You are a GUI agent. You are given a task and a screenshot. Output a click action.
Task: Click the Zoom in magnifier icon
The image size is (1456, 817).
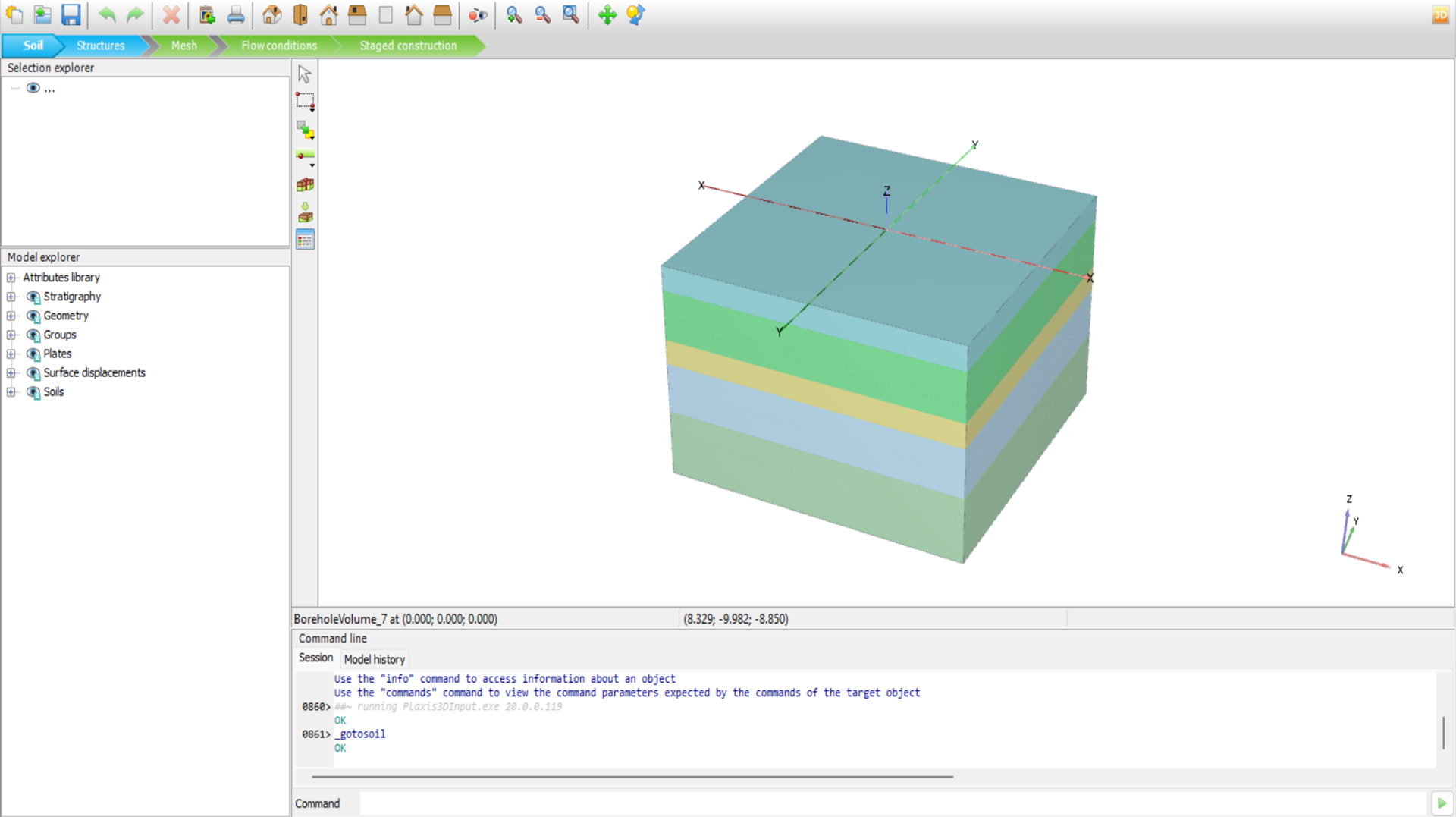(514, 14)
